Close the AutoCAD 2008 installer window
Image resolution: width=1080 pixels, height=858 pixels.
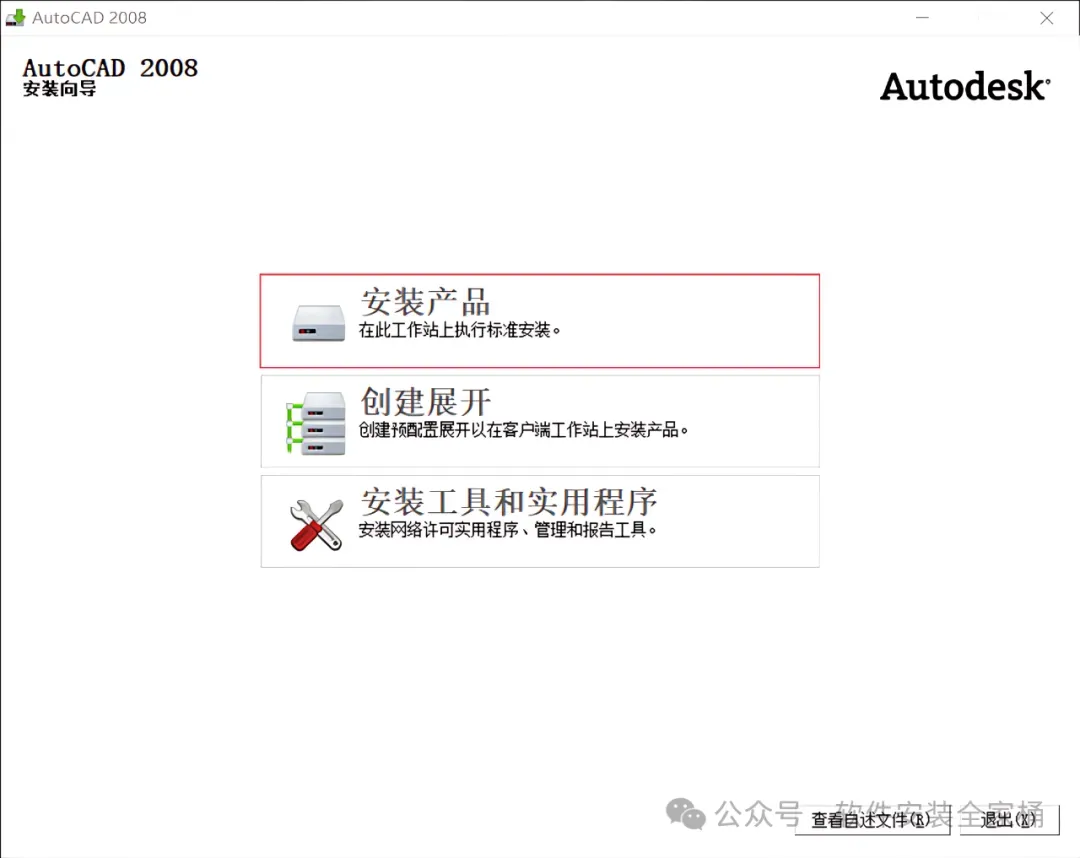pos(1046,18)
